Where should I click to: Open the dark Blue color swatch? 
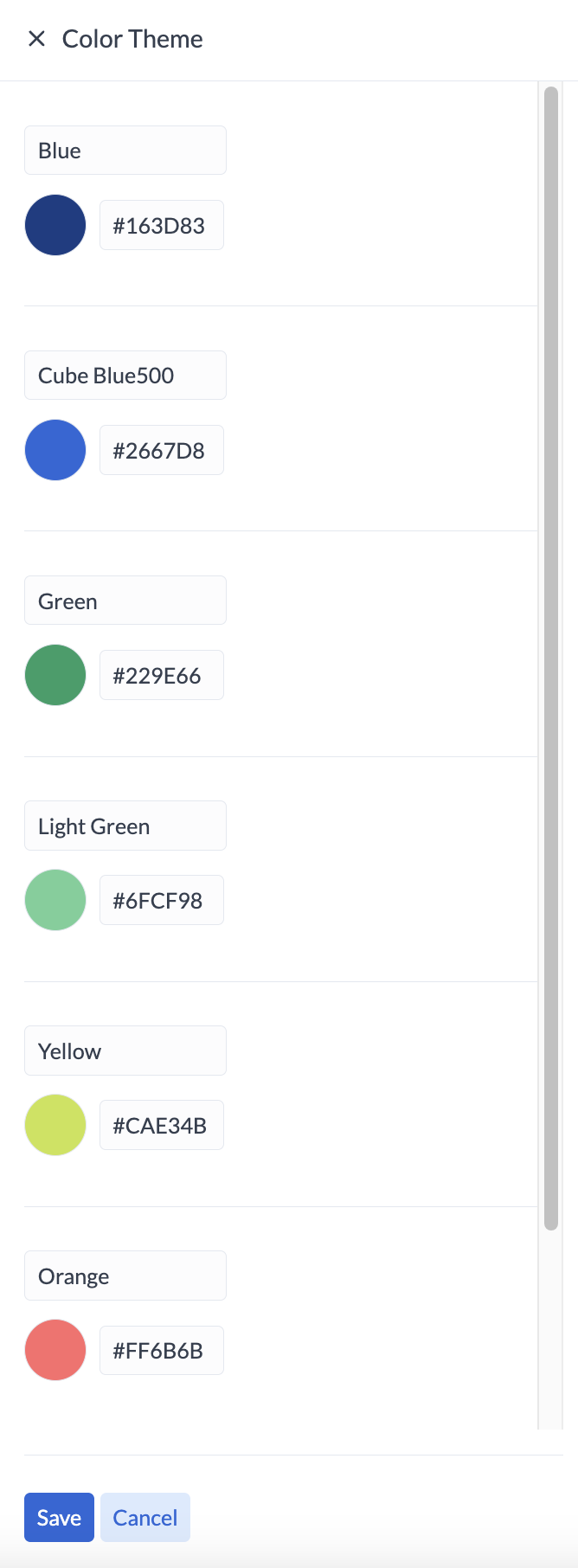[55, 225]
